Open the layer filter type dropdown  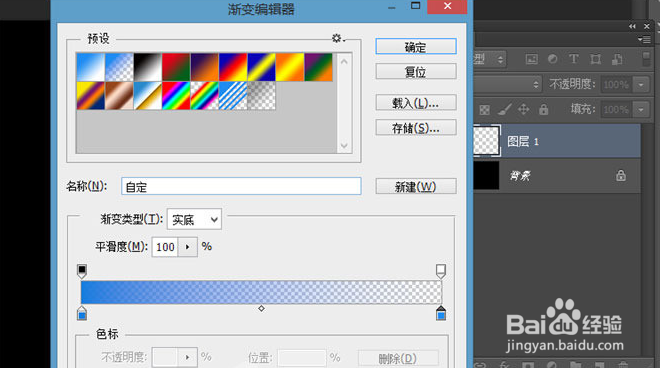490,59
